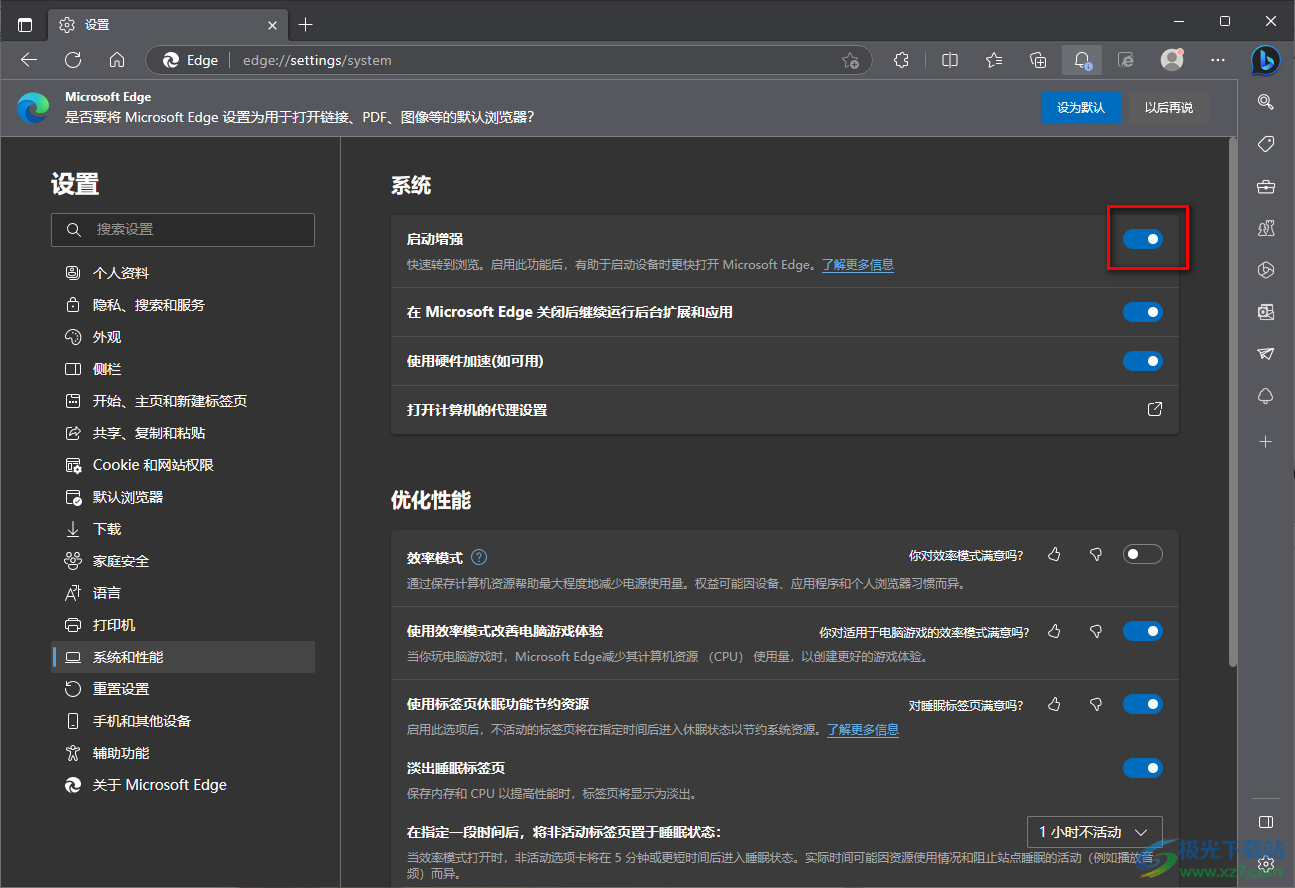Image resolution: width=1295 pixels, height=888 pixels.
Task: Open the Extensions puzzle icon
Action: [902, 60]
